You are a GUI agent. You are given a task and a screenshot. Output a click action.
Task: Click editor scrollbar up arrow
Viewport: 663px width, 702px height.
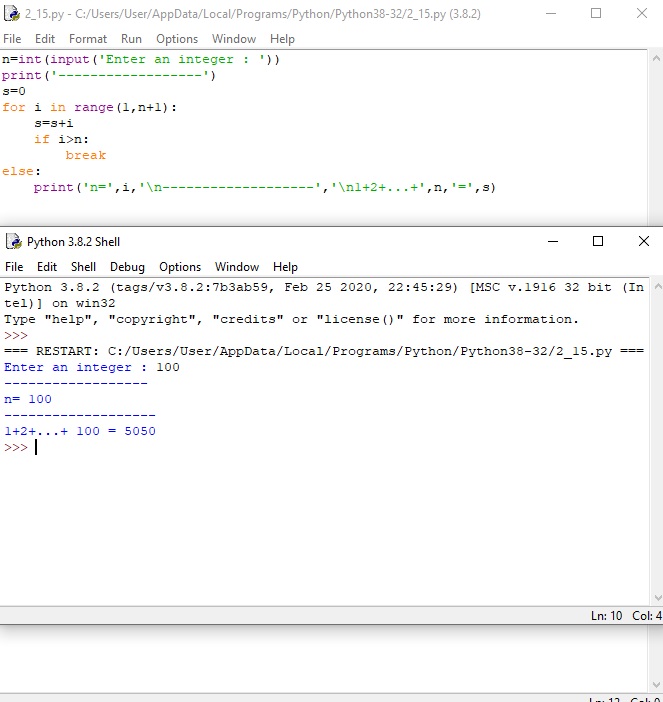point(656,58)
